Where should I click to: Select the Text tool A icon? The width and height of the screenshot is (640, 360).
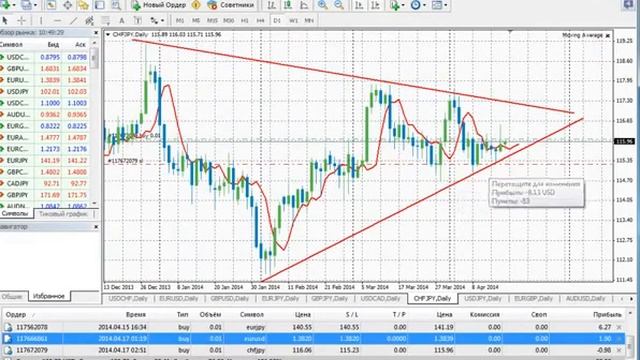point(122,20)
